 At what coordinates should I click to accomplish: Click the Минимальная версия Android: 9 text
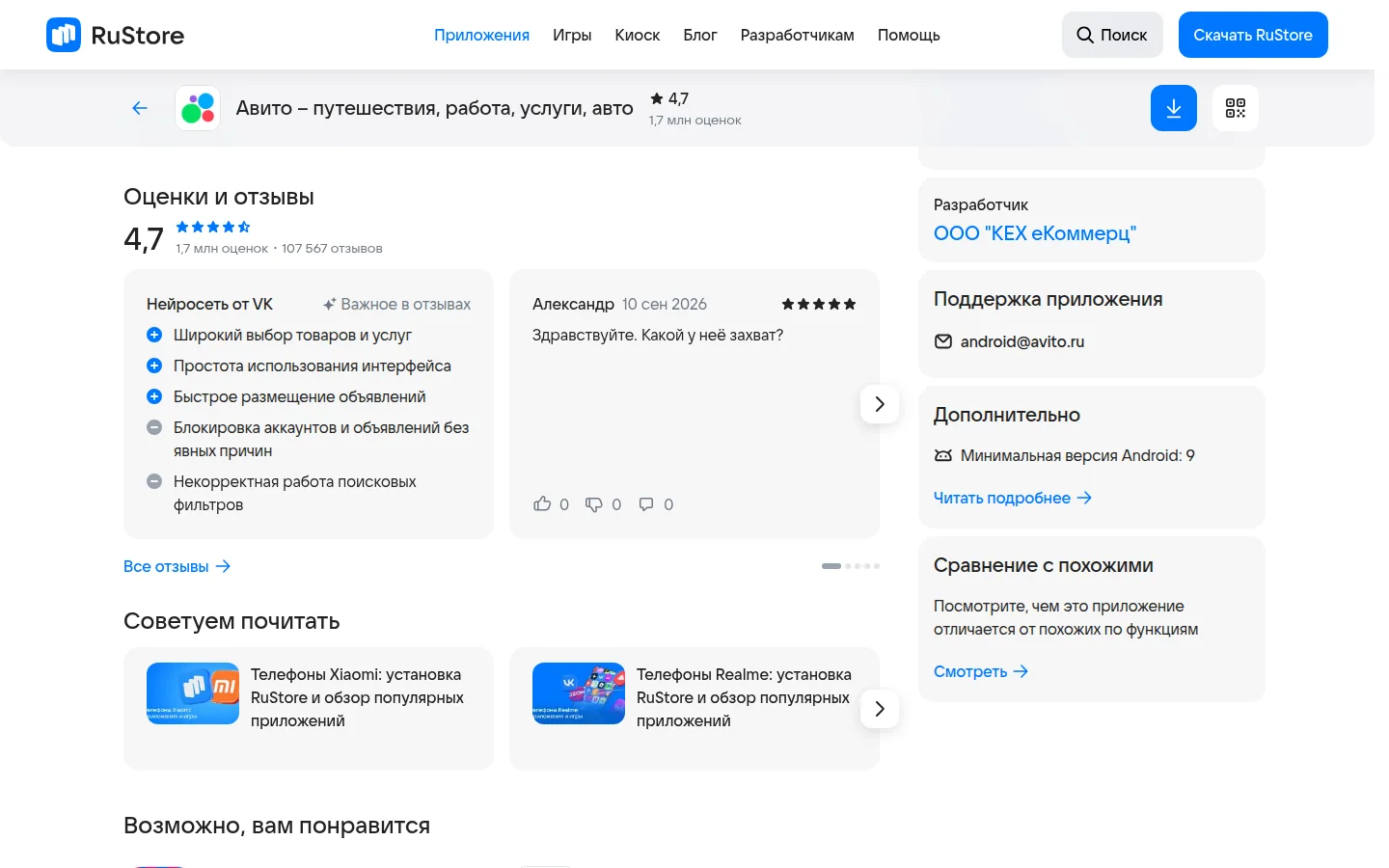tap(1077, 455)
